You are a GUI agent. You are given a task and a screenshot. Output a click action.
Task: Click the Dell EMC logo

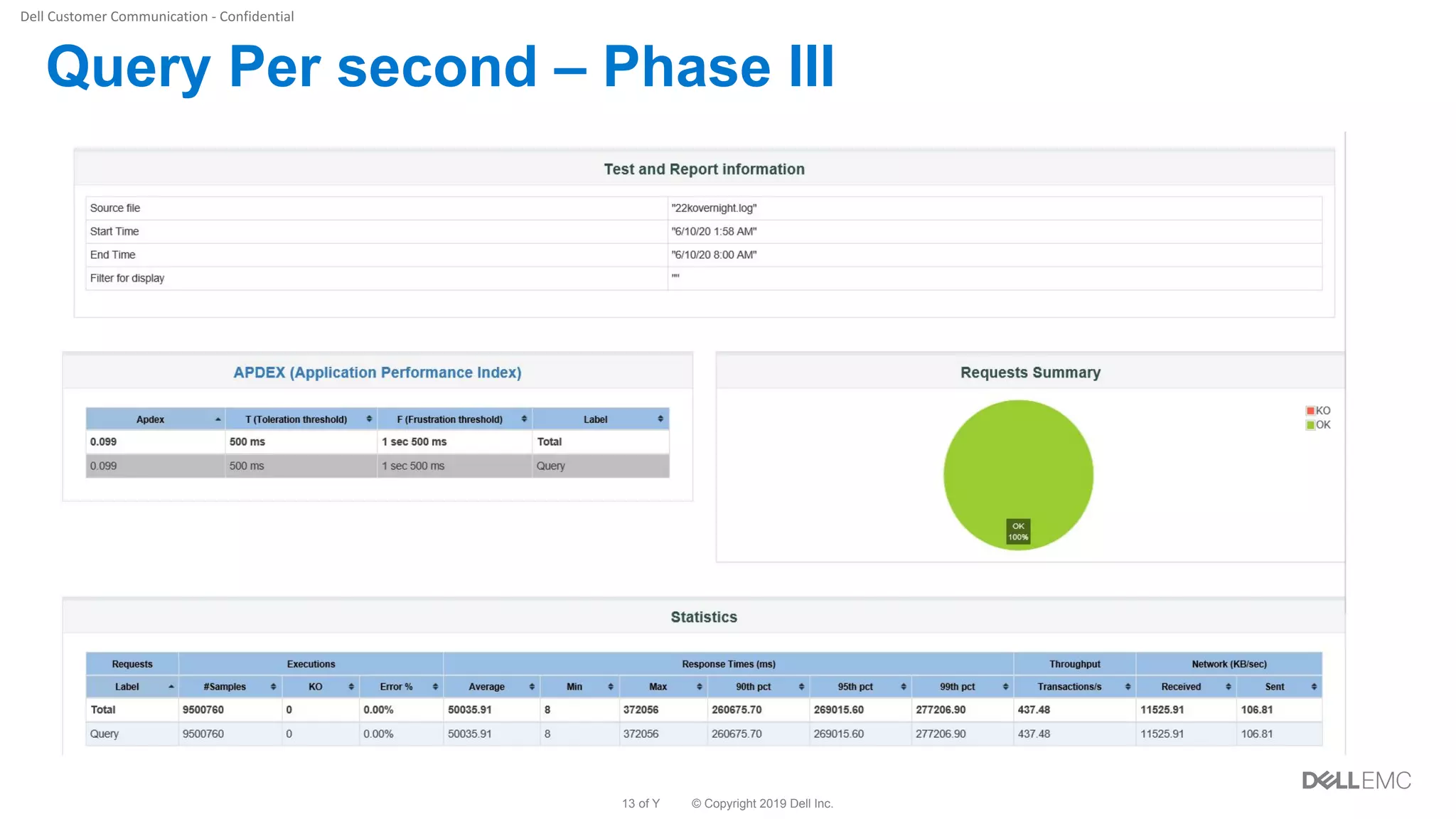[x=1356, y=781]
